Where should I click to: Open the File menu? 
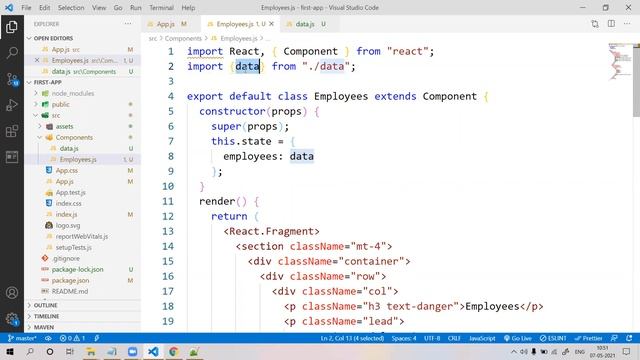(26, 8)
